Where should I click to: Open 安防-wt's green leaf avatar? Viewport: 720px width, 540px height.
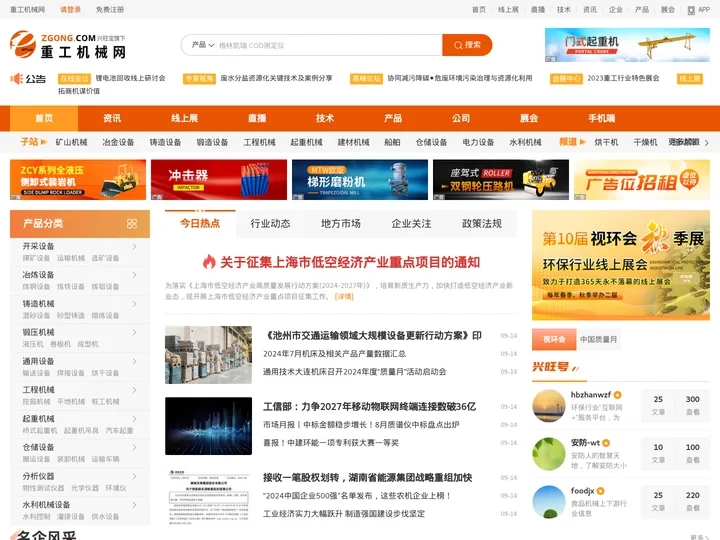tap(549, 454)
